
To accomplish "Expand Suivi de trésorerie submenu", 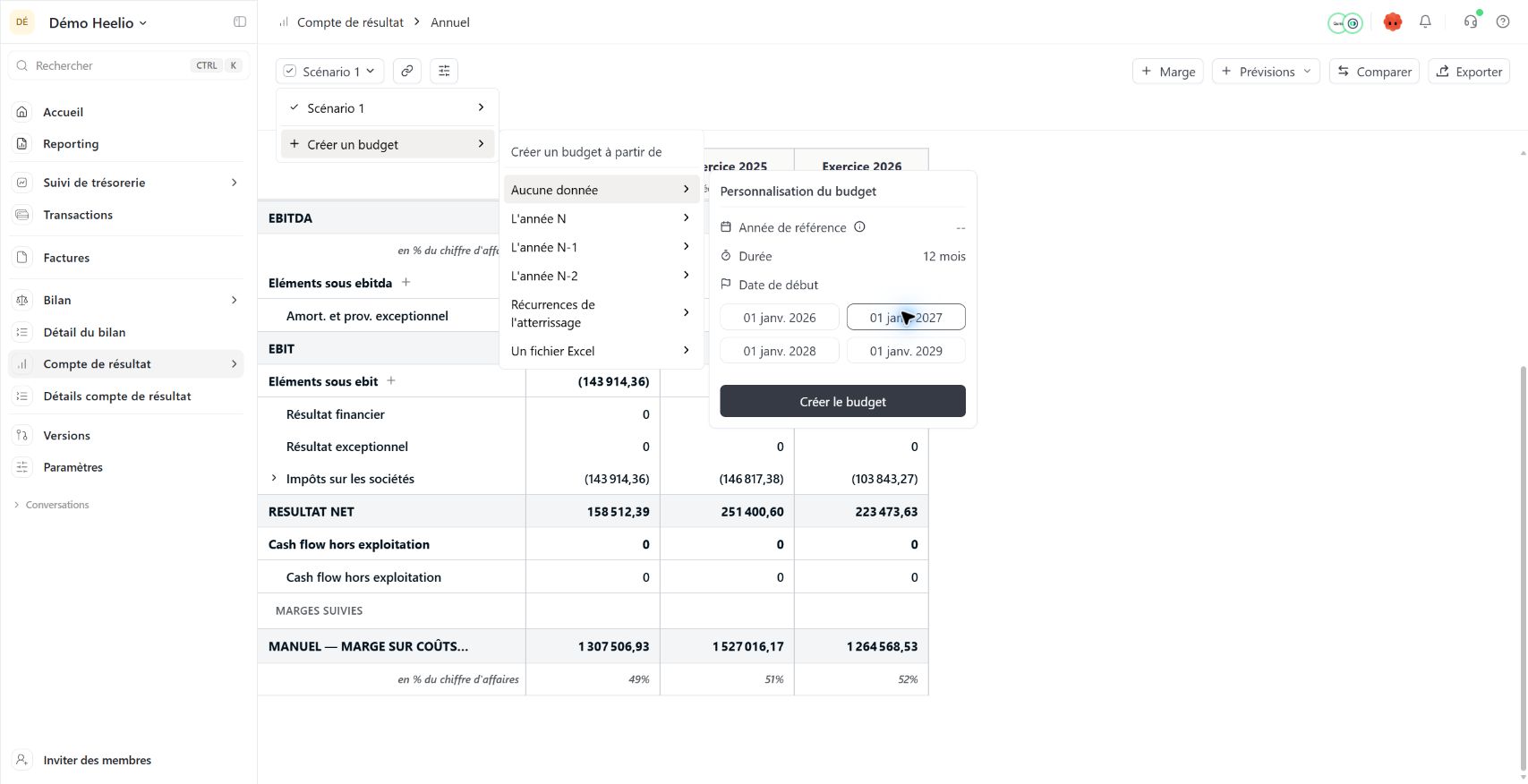I will point(235,183).
